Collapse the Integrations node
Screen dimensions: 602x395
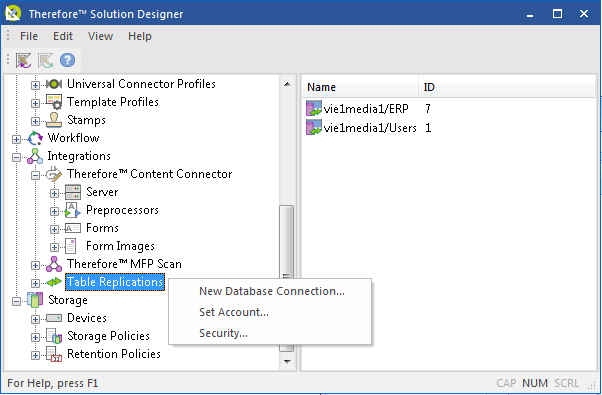[16, 157]
